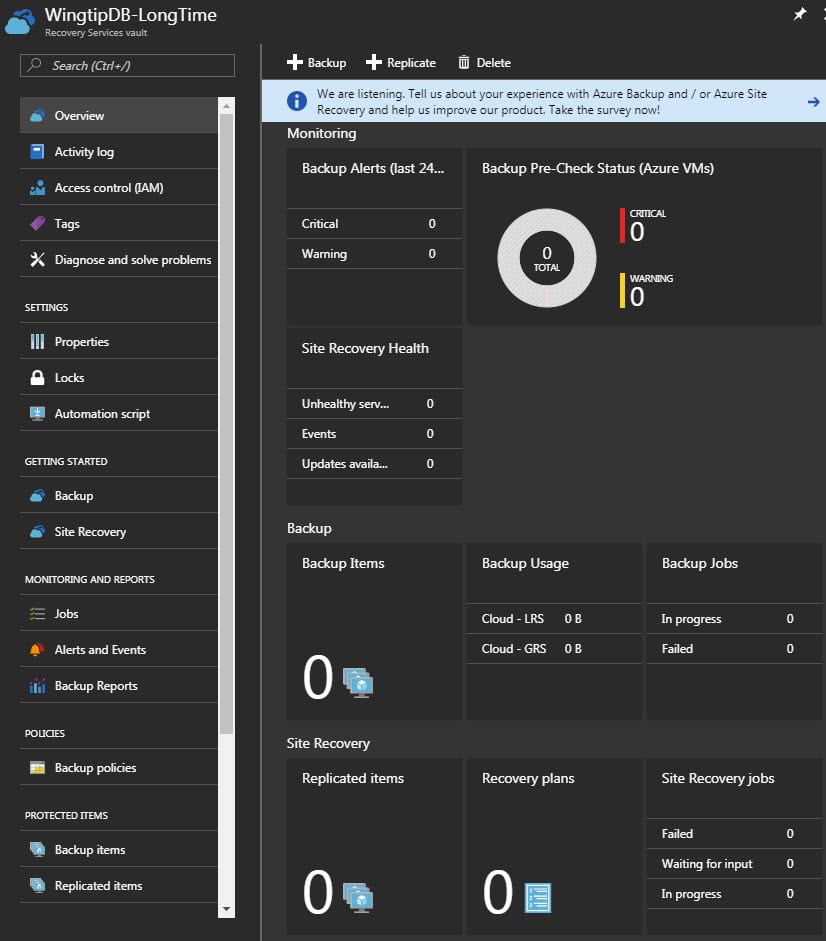Click the Replicated items tile VM icon

click(358, 897)
